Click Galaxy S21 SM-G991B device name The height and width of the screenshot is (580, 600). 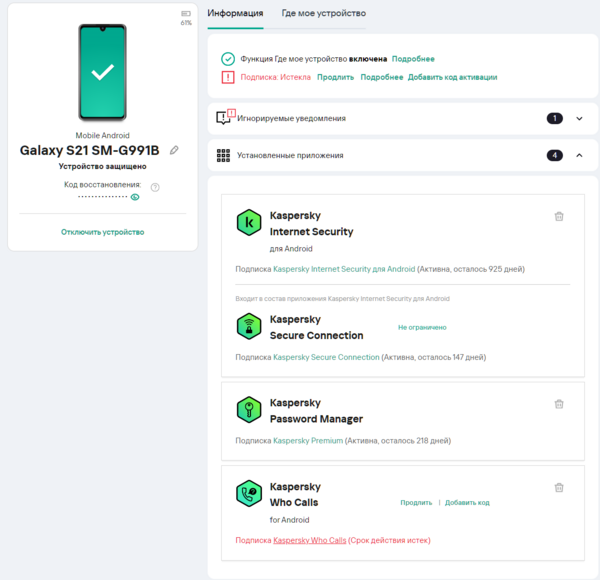(90, 150)
